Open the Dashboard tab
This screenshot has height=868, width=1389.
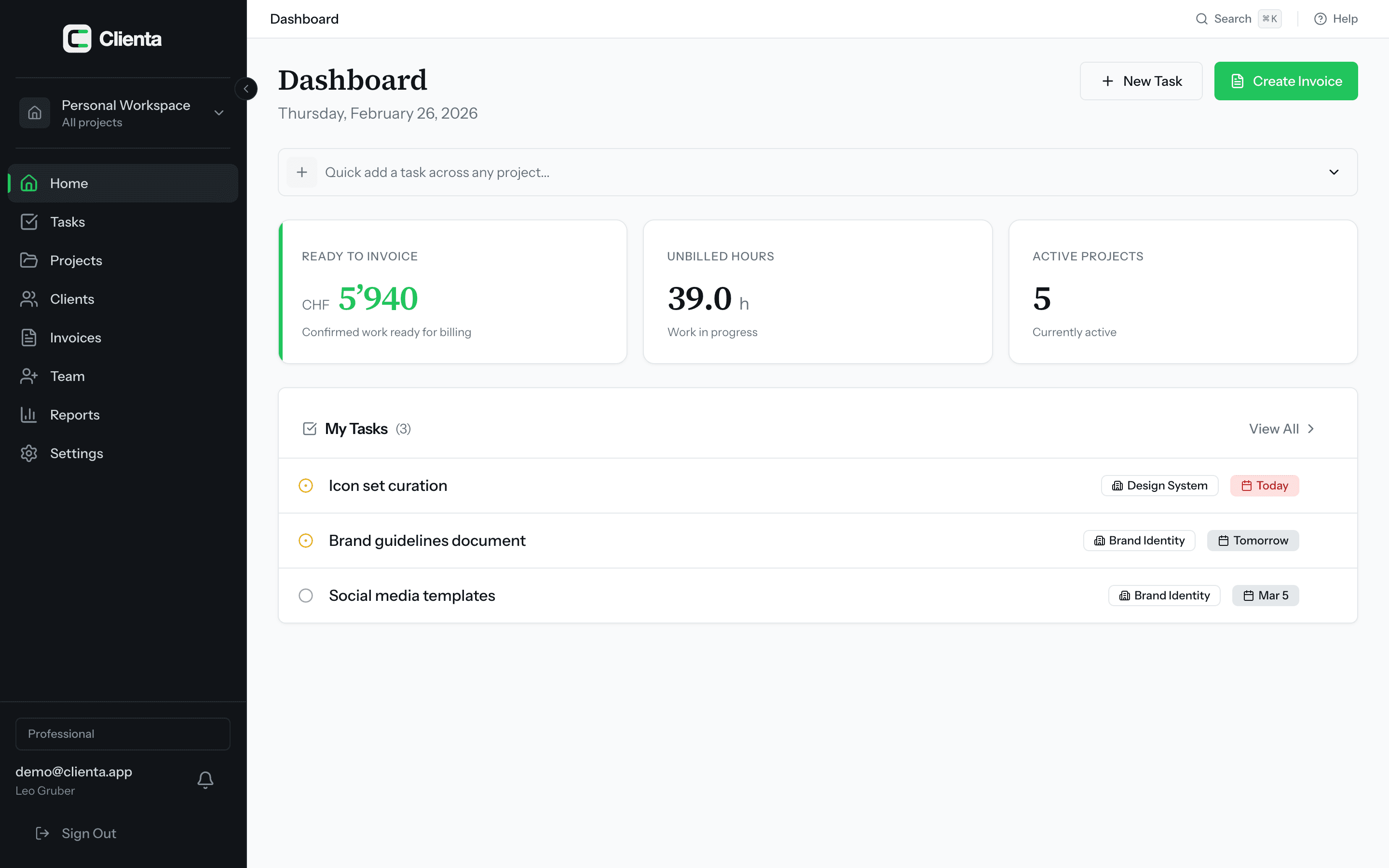[x=304, y=18]
